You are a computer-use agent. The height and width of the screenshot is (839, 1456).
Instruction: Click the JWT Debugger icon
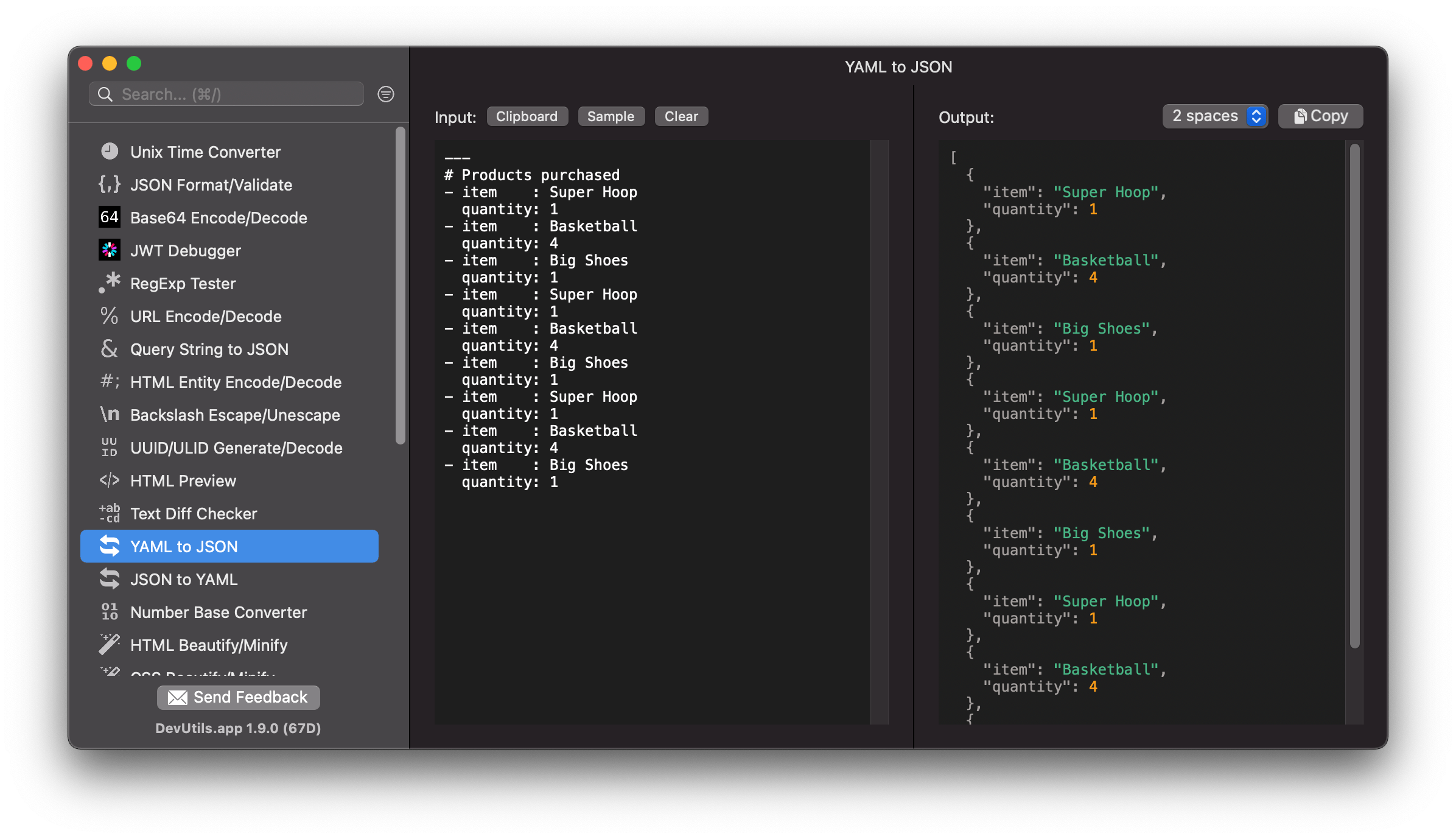[110, 250]
